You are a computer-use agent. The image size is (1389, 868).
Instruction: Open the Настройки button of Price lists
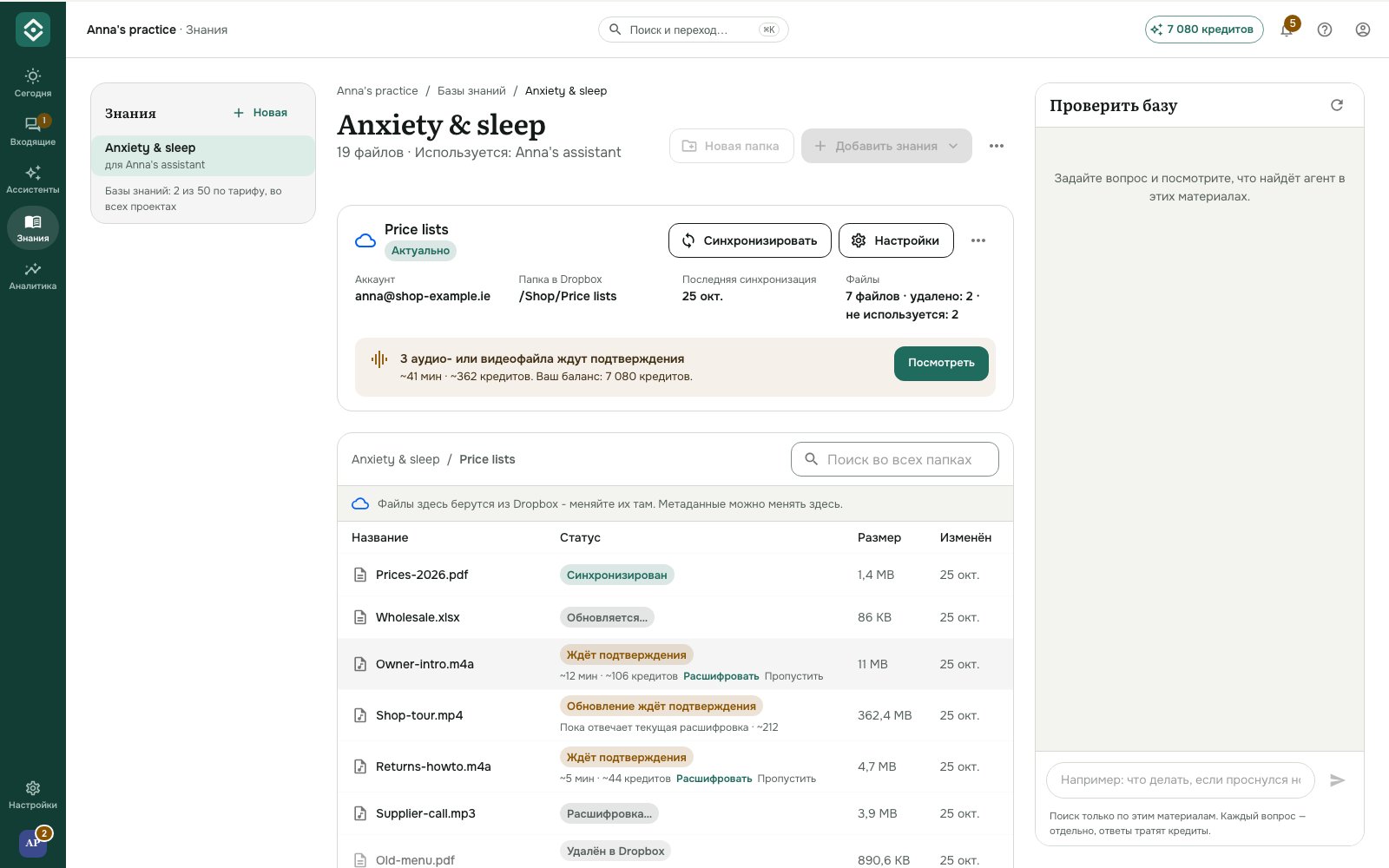[x=896, y=240]
